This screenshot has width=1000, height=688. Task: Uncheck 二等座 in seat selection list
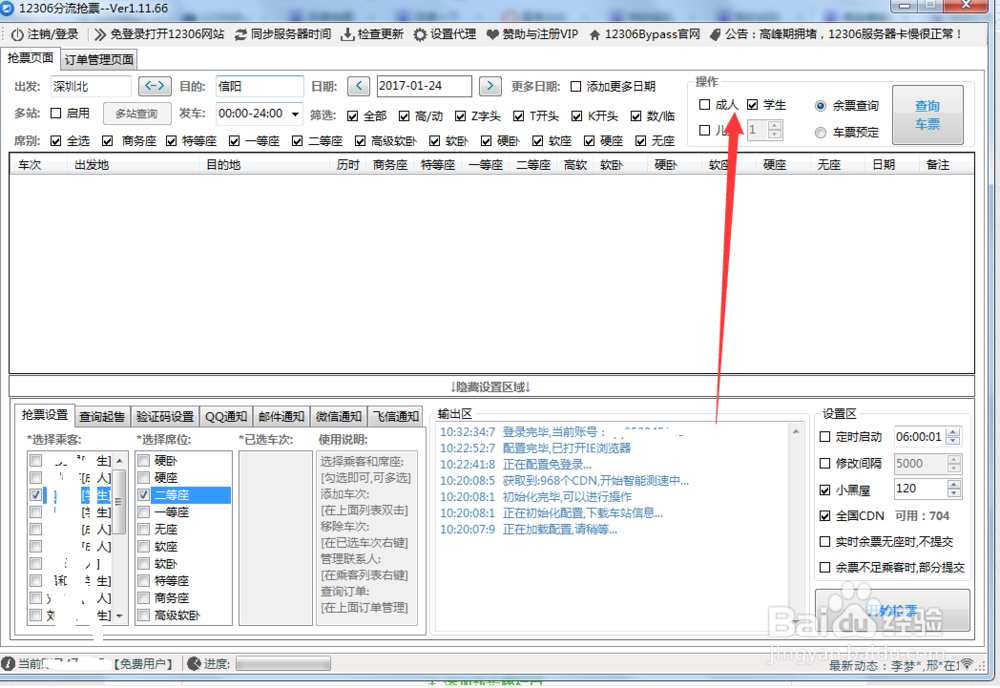144,495
